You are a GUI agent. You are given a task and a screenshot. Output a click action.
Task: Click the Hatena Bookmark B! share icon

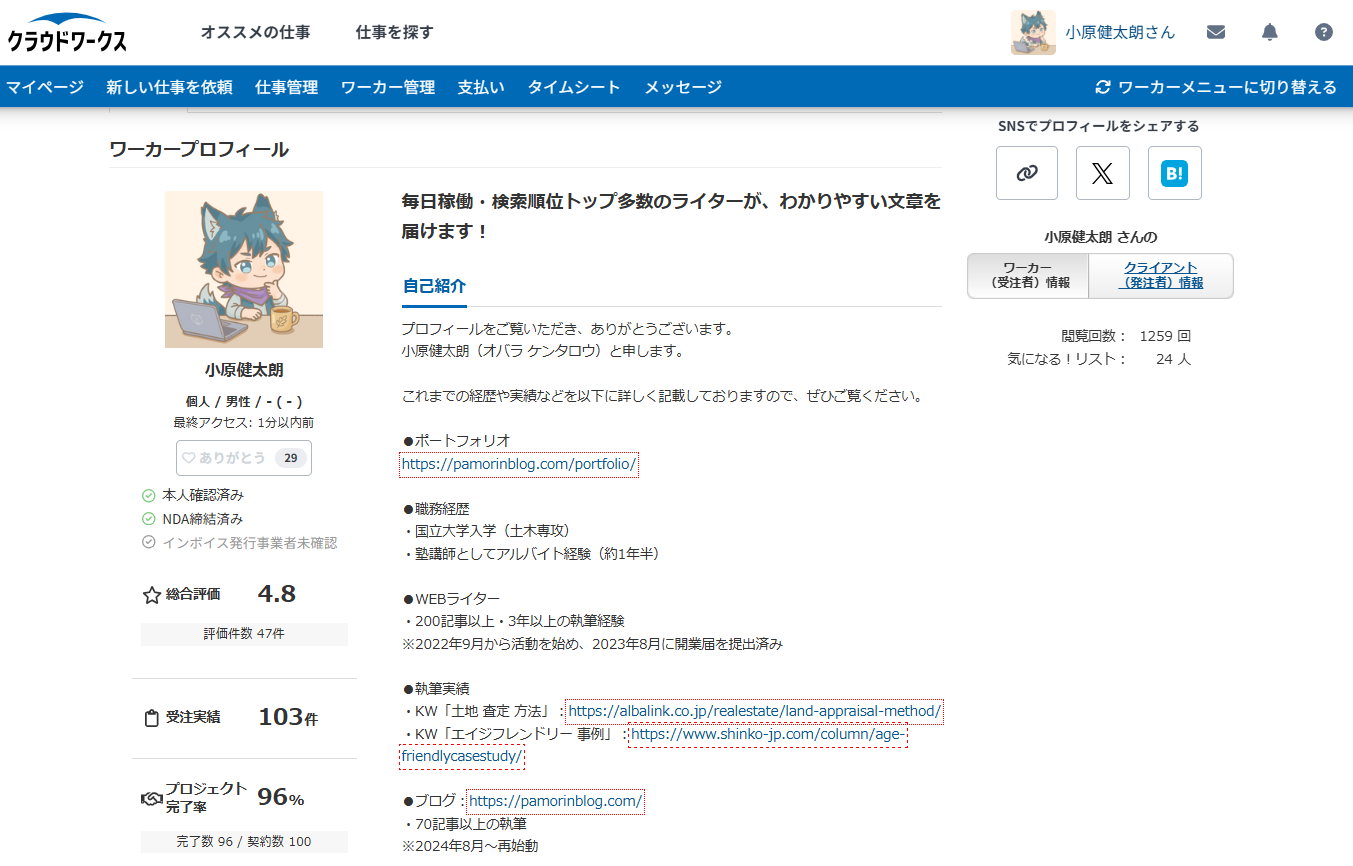click(1174, 172)
